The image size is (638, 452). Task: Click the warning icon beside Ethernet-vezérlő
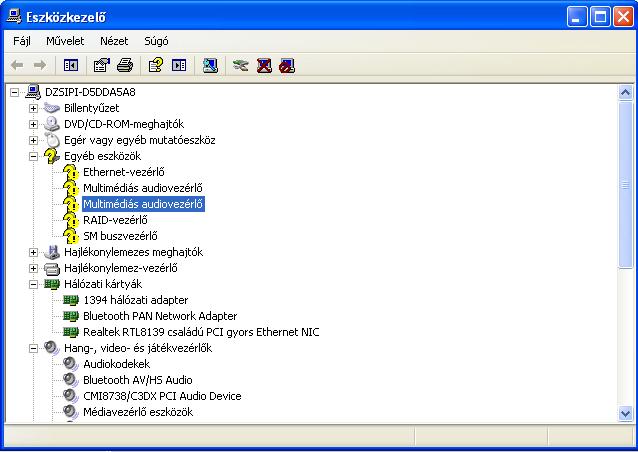(x=71, y=172)
